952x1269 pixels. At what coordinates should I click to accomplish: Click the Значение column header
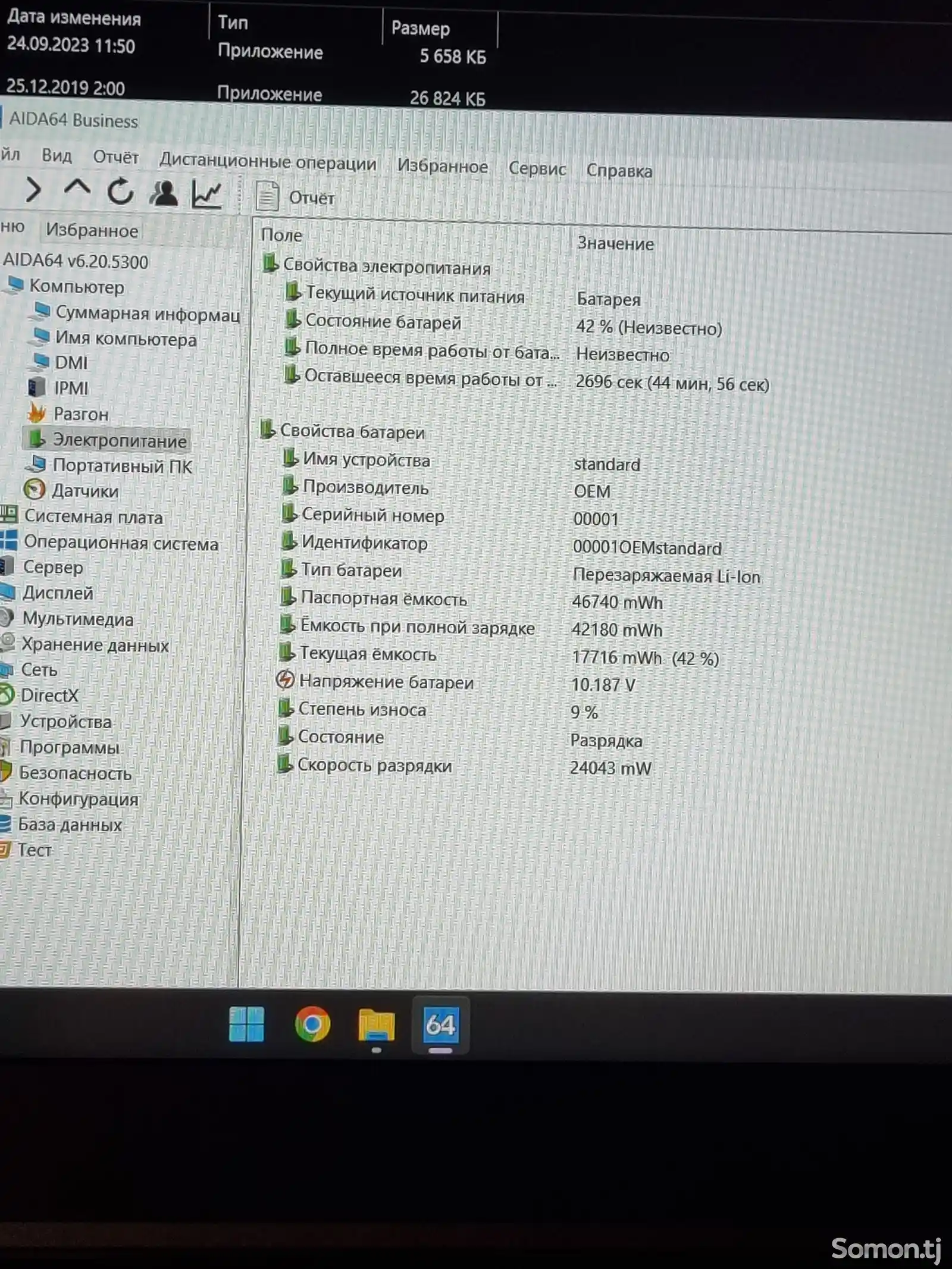click(615, 243)
